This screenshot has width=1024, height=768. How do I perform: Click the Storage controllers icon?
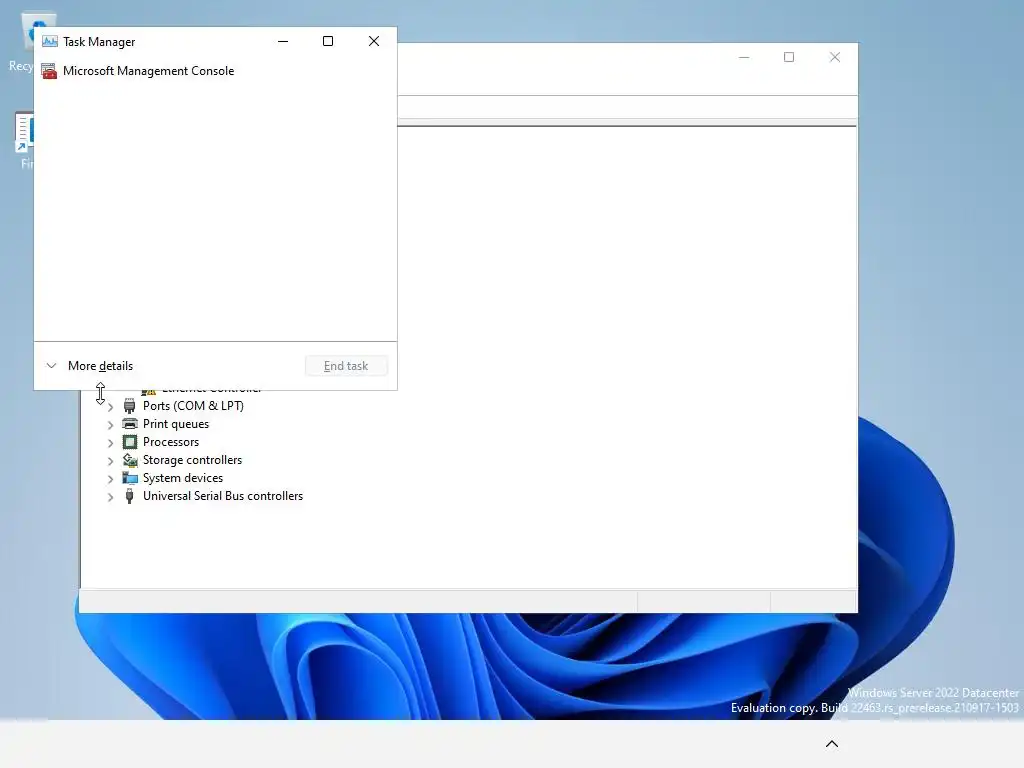click(130, 460)
